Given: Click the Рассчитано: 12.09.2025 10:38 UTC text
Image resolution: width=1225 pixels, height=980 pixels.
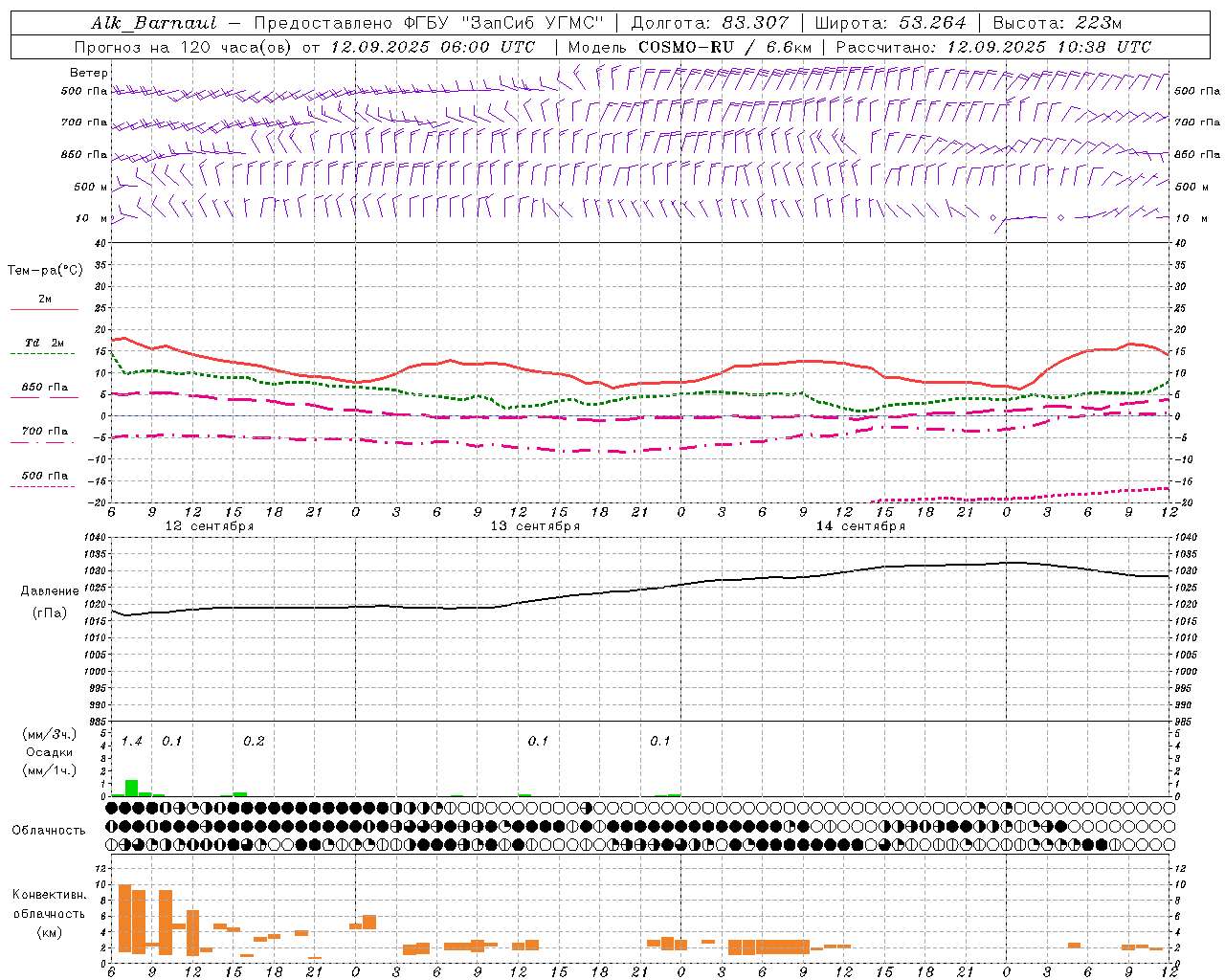Looking at the screenshot, I should pos(993,47).
